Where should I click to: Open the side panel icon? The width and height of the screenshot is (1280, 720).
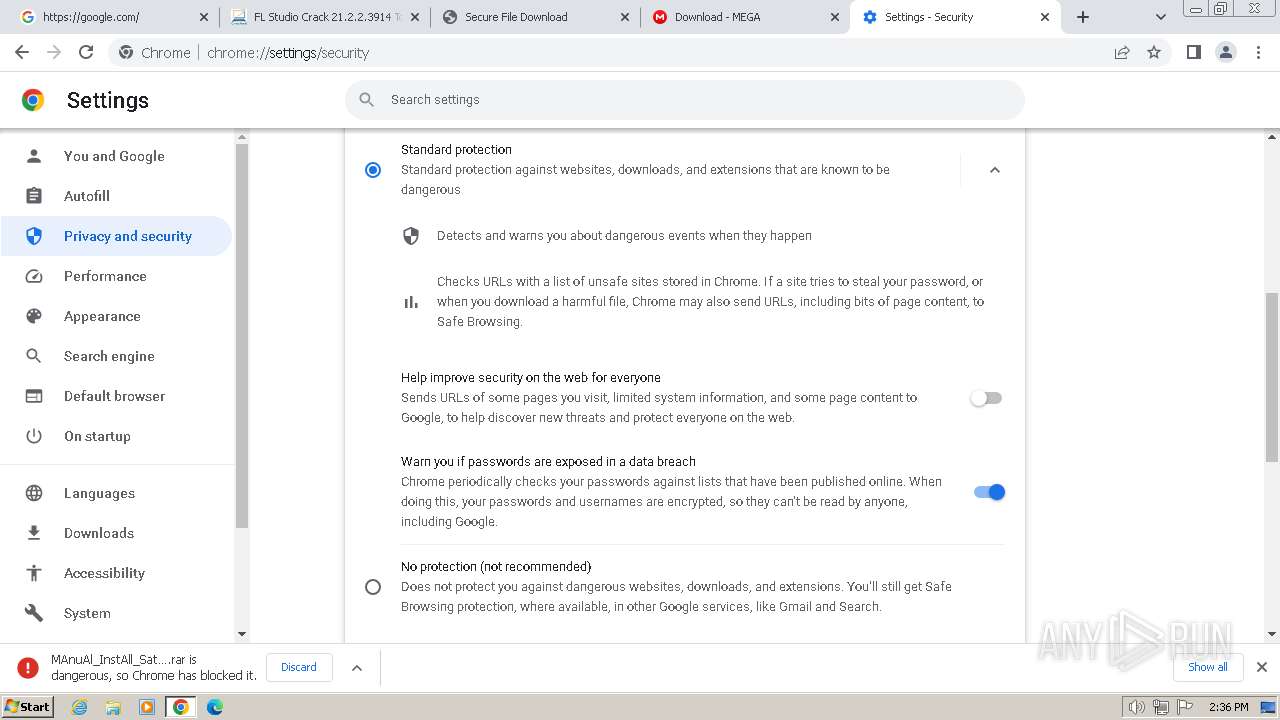tap(1193, 53)
